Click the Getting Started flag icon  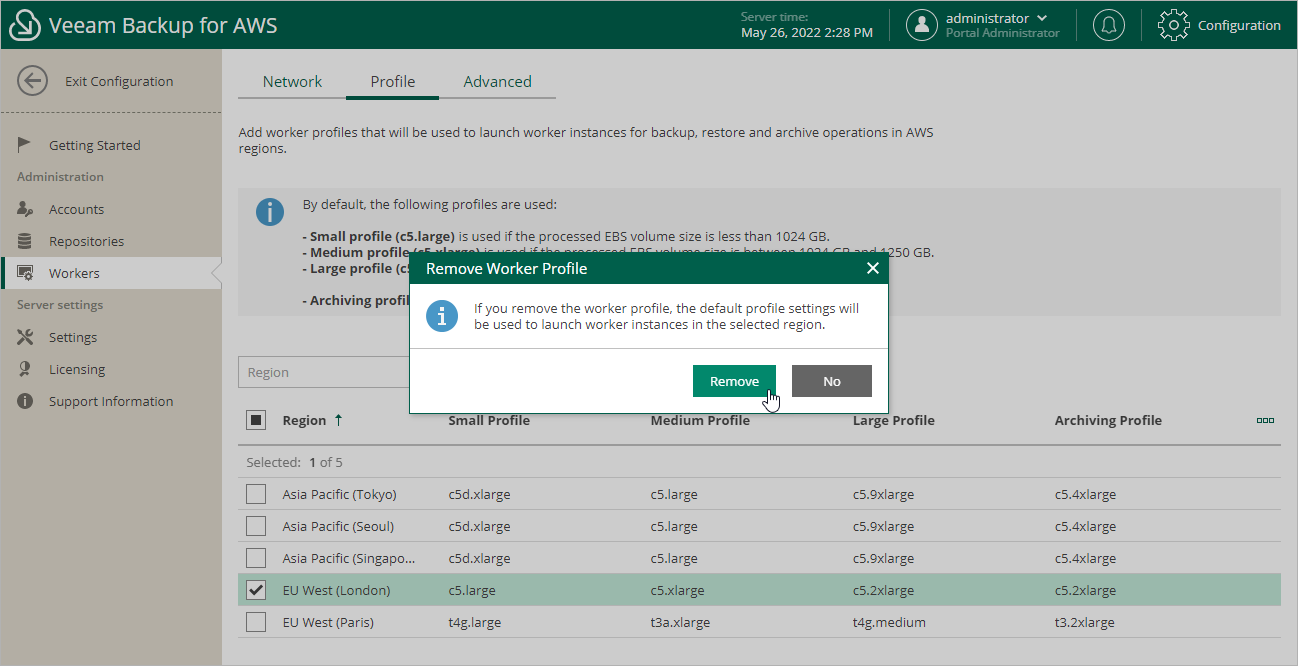26,145
